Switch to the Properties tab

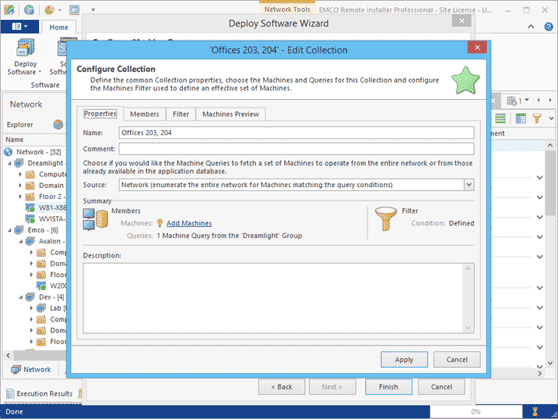tap(100, 114)
